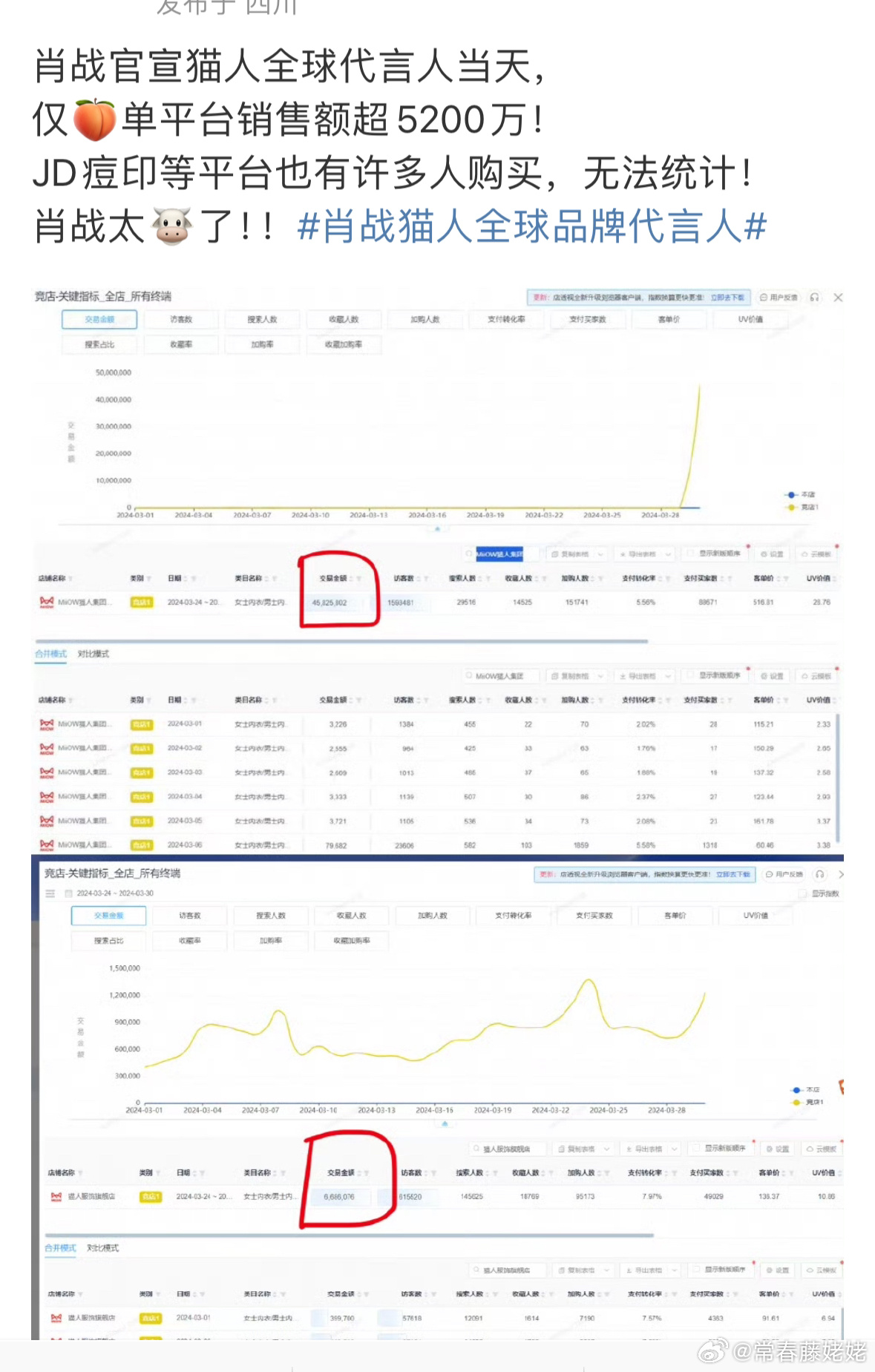Open 复制表格 dropdown above the 45,825,802 row

tap(577, 554)
